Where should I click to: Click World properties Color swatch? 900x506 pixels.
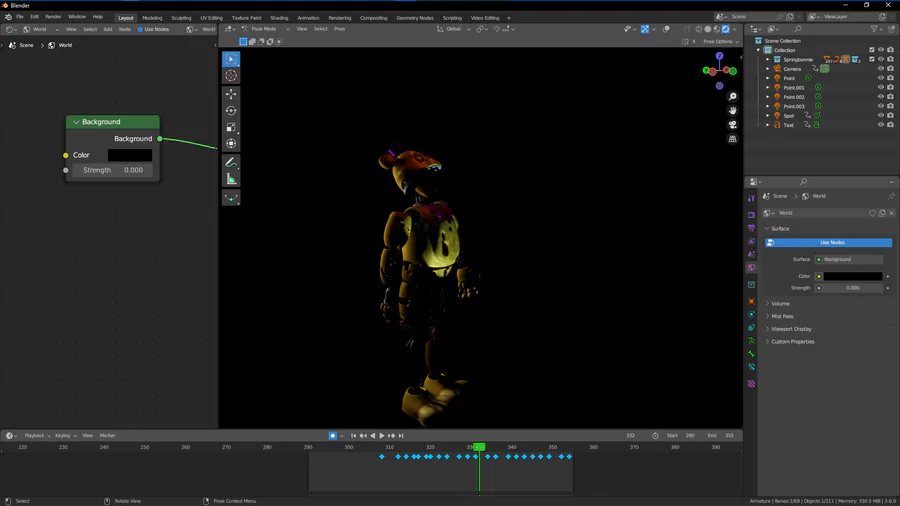(852, 277)
